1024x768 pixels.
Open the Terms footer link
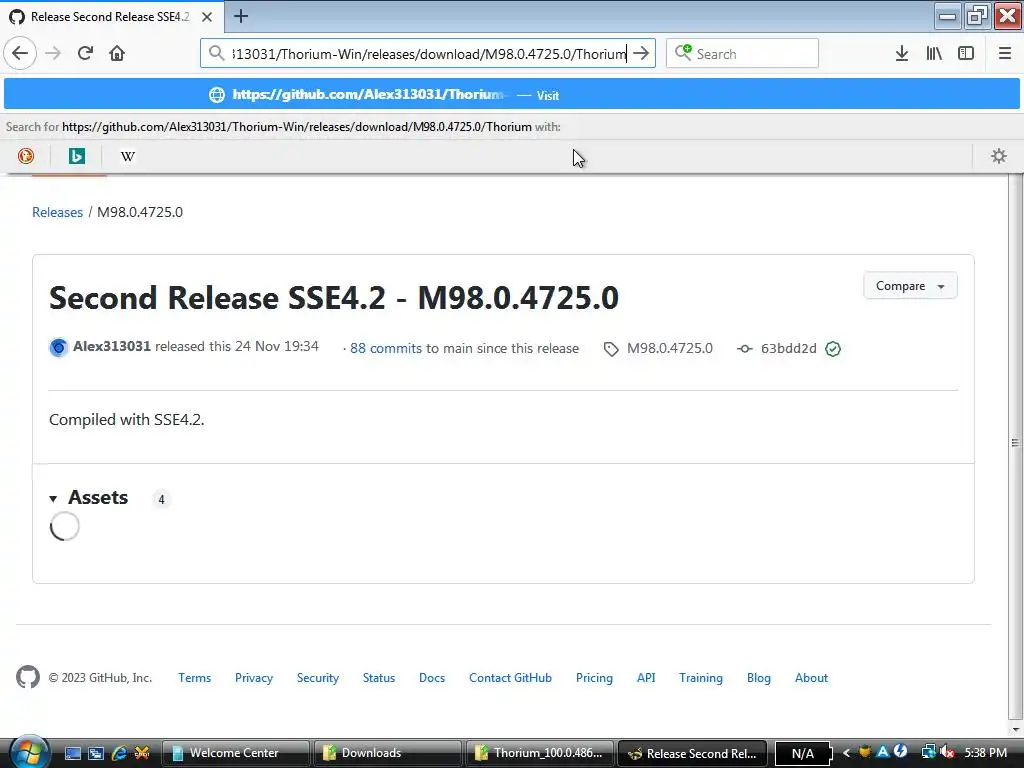[x=195, y=678]
